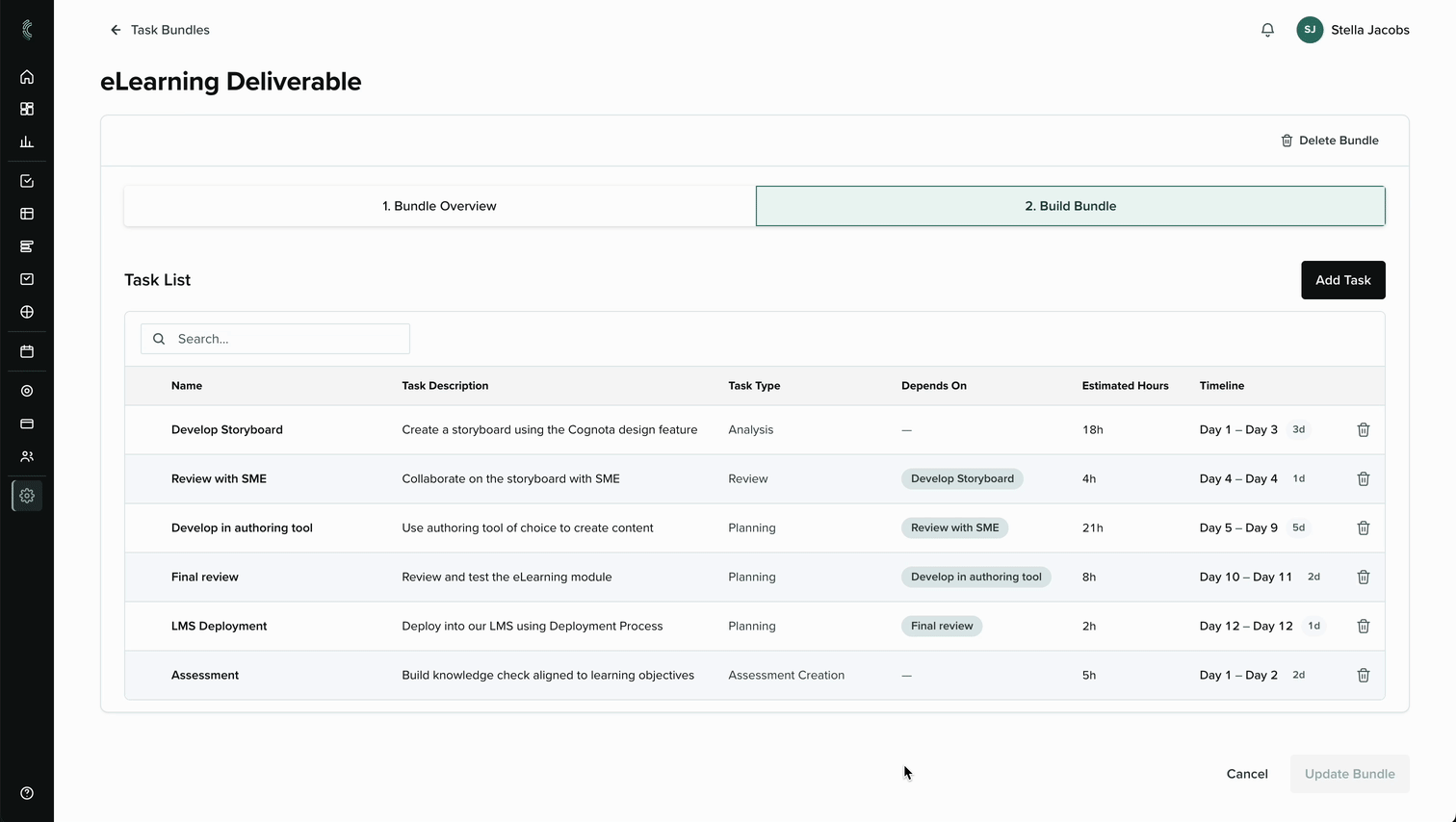Click the Develop in authoring tool dependency chip
Viewport: 1456px width, 822px height.
[x=976, y=577]
